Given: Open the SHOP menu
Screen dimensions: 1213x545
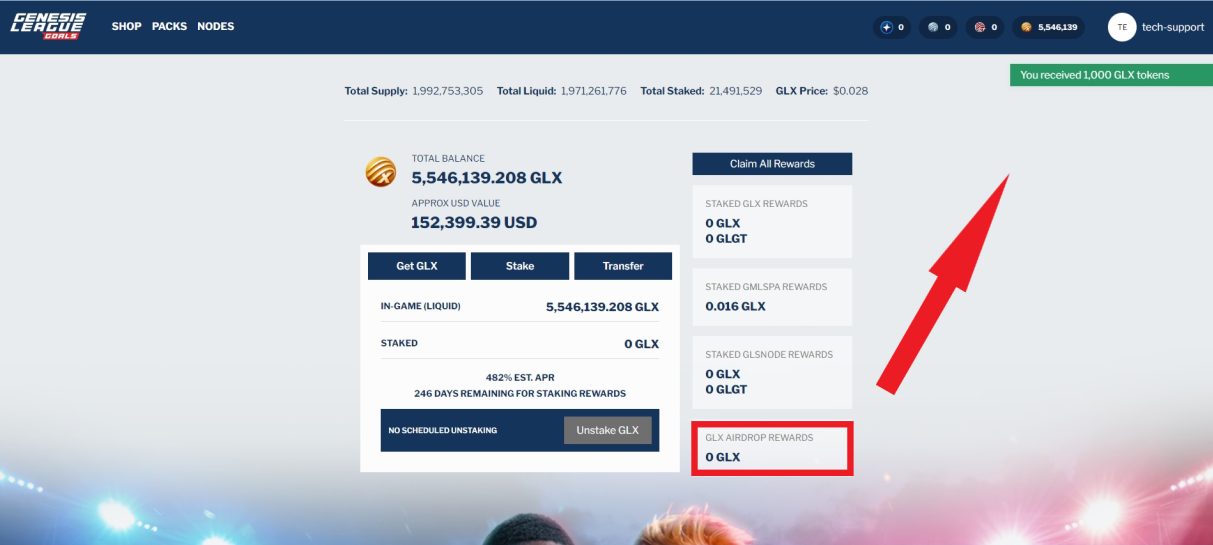Looking at the screenshot, I should (x=126, y=26).
